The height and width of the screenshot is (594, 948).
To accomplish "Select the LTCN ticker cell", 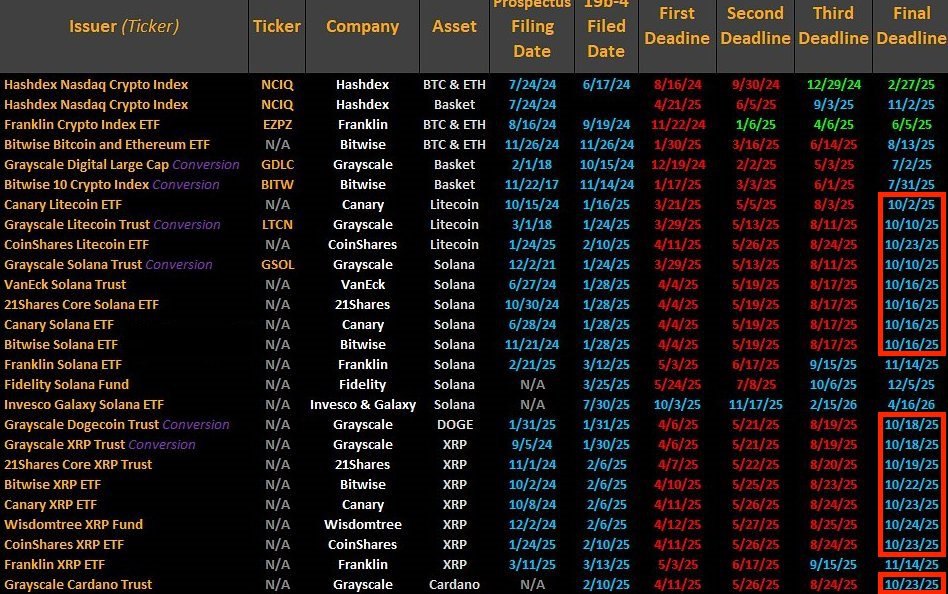I will (277, 224).
